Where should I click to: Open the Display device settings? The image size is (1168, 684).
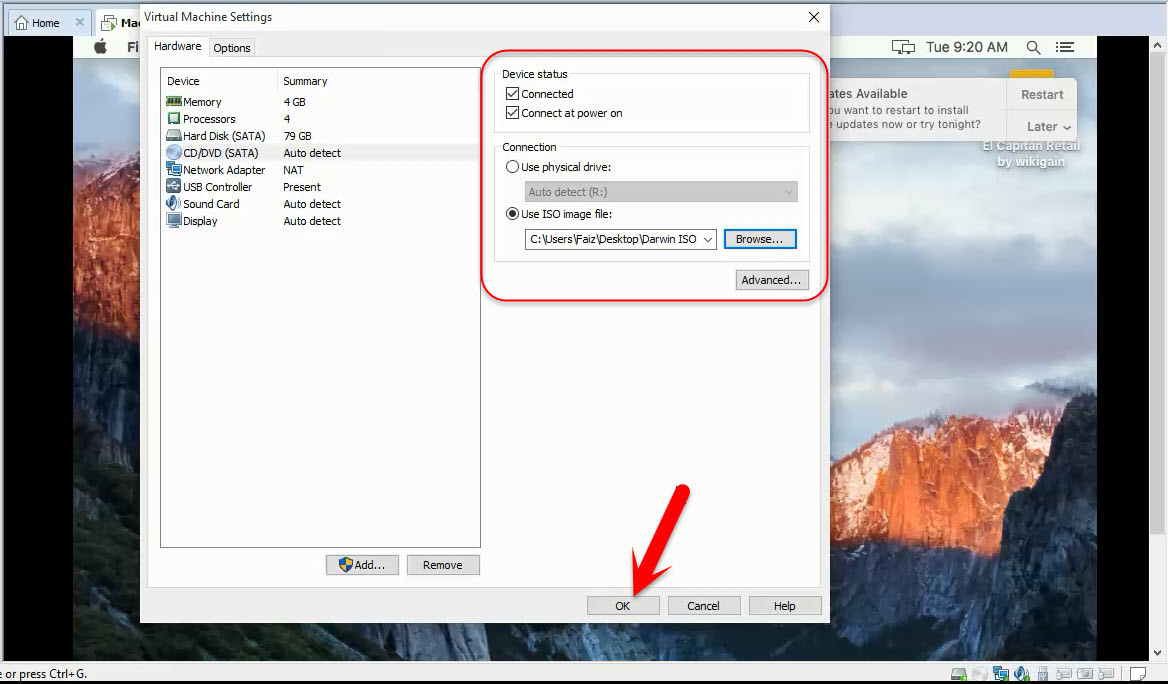pyautogui.click(x=199, y=221)
